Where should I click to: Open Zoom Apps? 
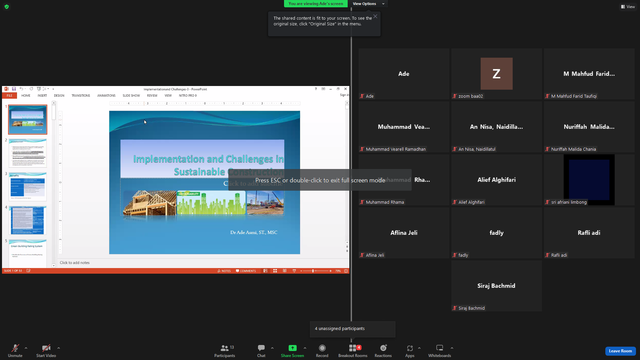tap(410, 350)
